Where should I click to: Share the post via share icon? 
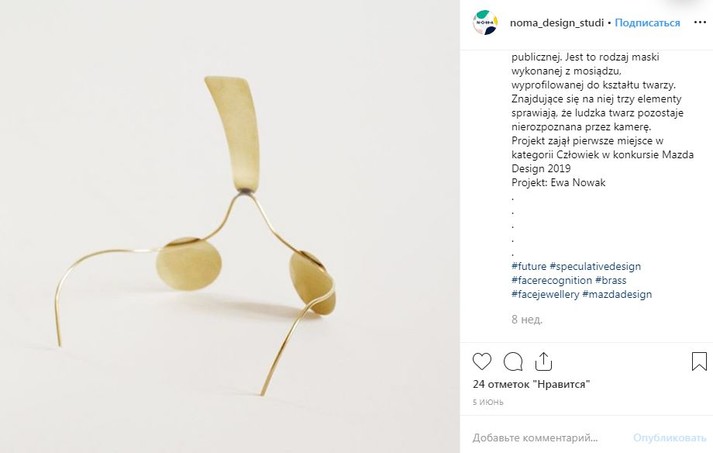[x=543, y=362]
